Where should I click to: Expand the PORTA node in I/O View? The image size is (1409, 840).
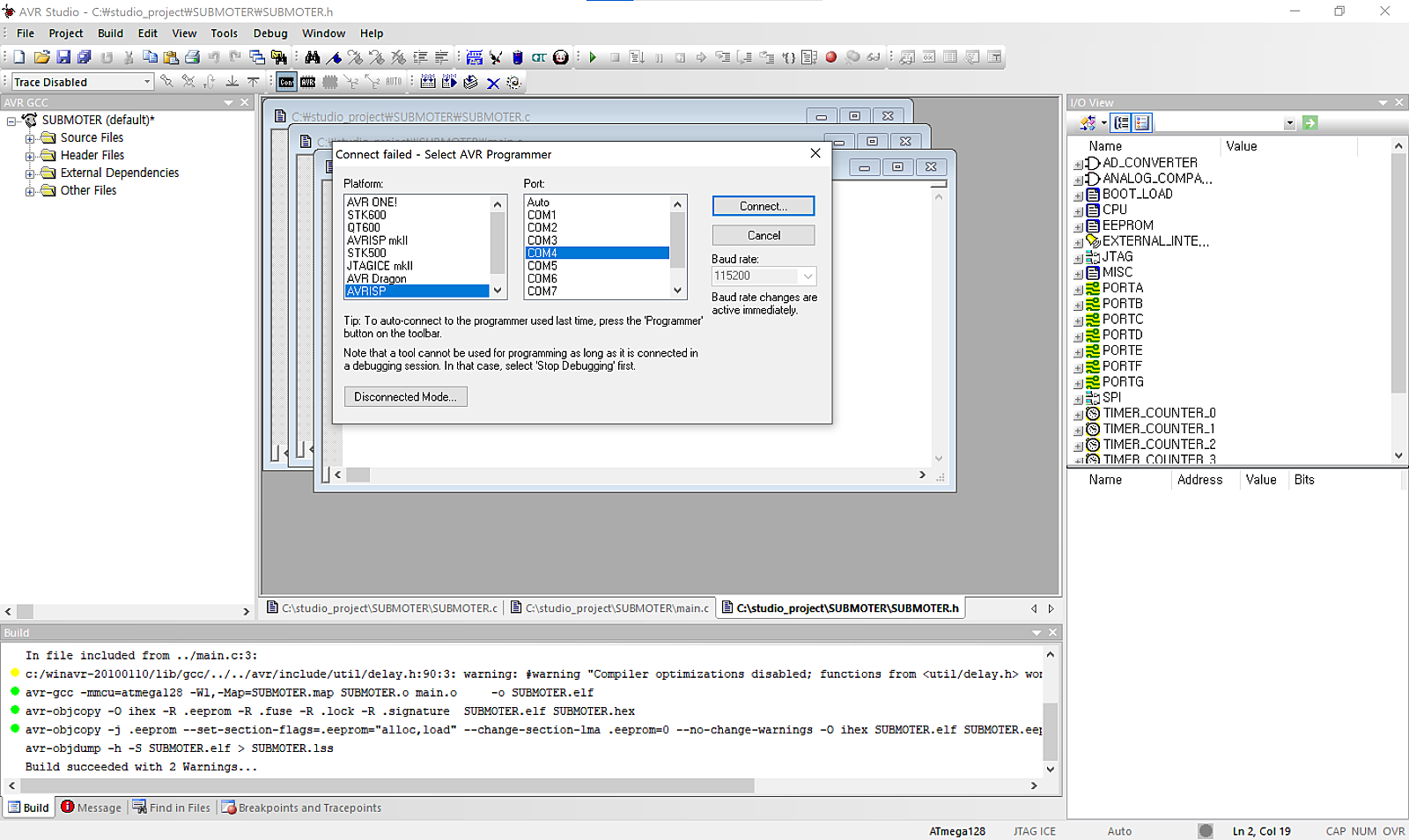[1078, 289]
